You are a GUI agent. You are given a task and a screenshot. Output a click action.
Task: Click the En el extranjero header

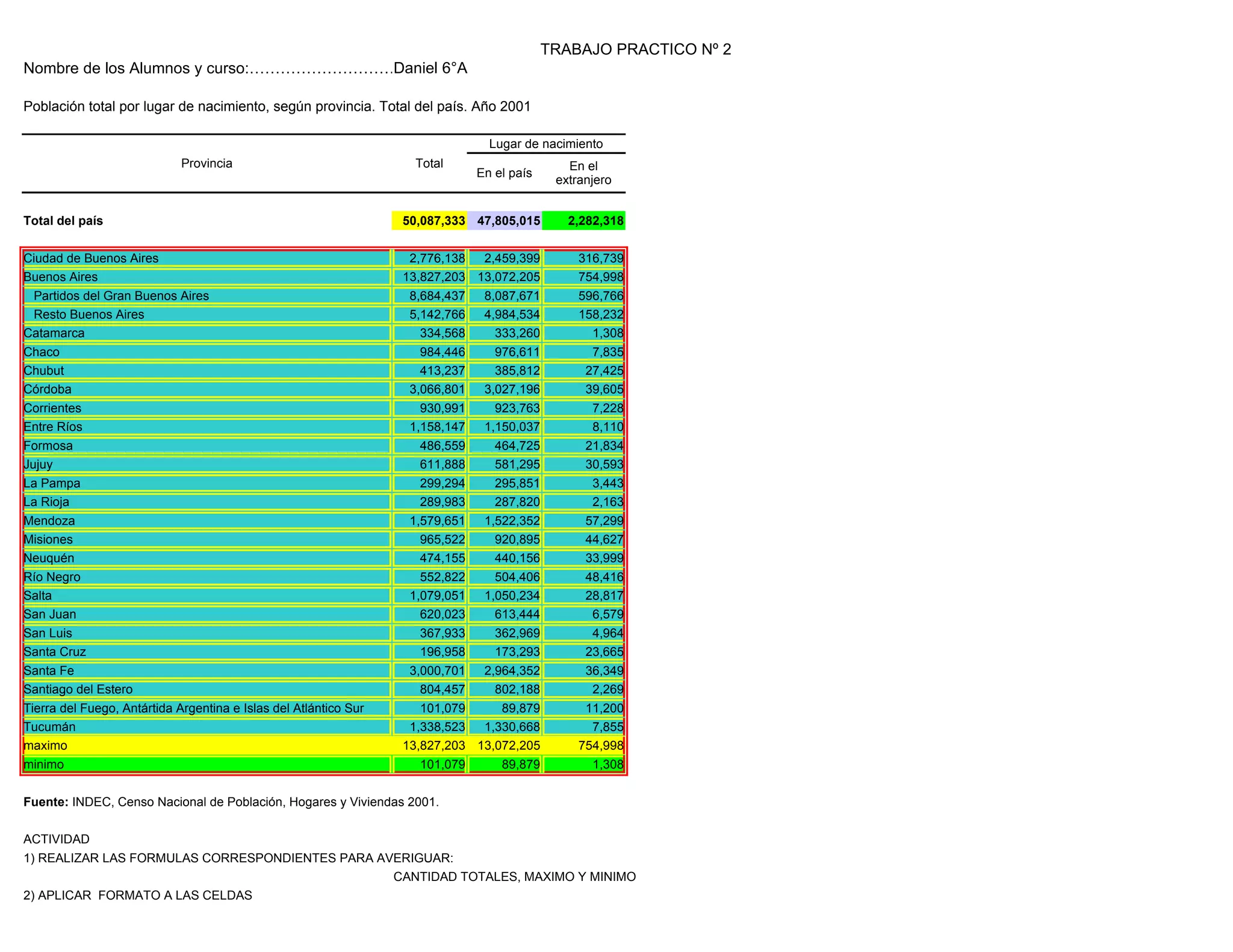[583, 173]
